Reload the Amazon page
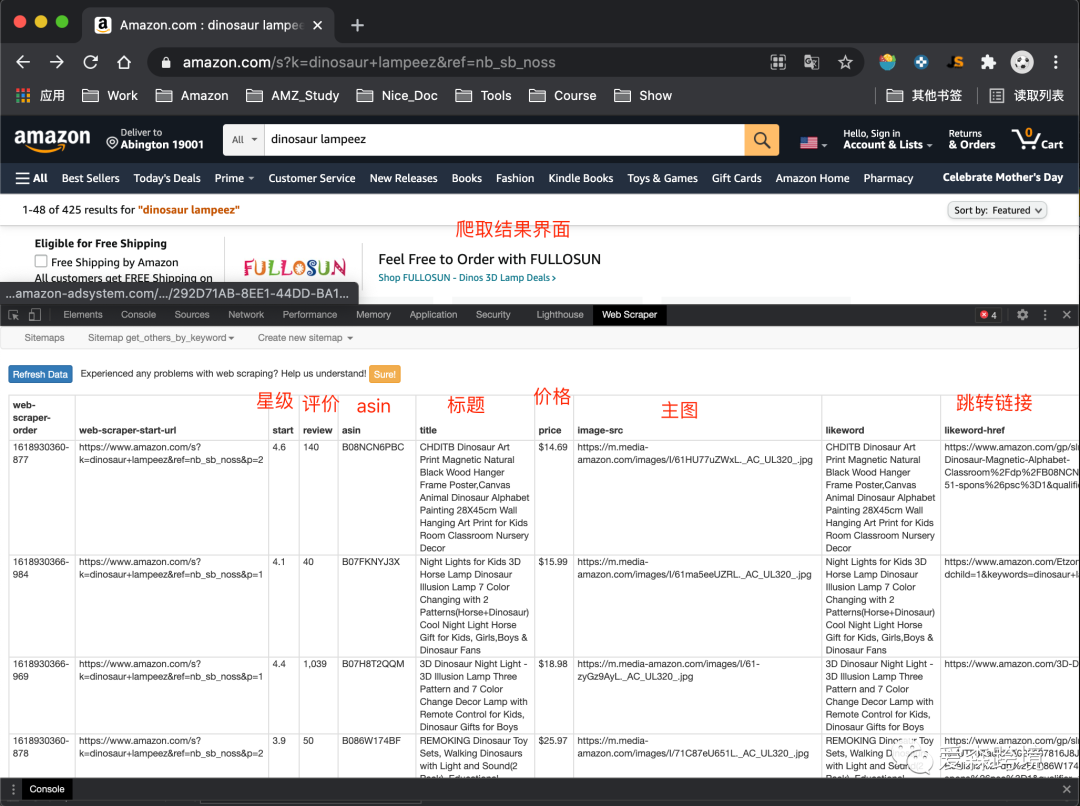This screenshot has width=1080, height=806. (x=90, y=62)
